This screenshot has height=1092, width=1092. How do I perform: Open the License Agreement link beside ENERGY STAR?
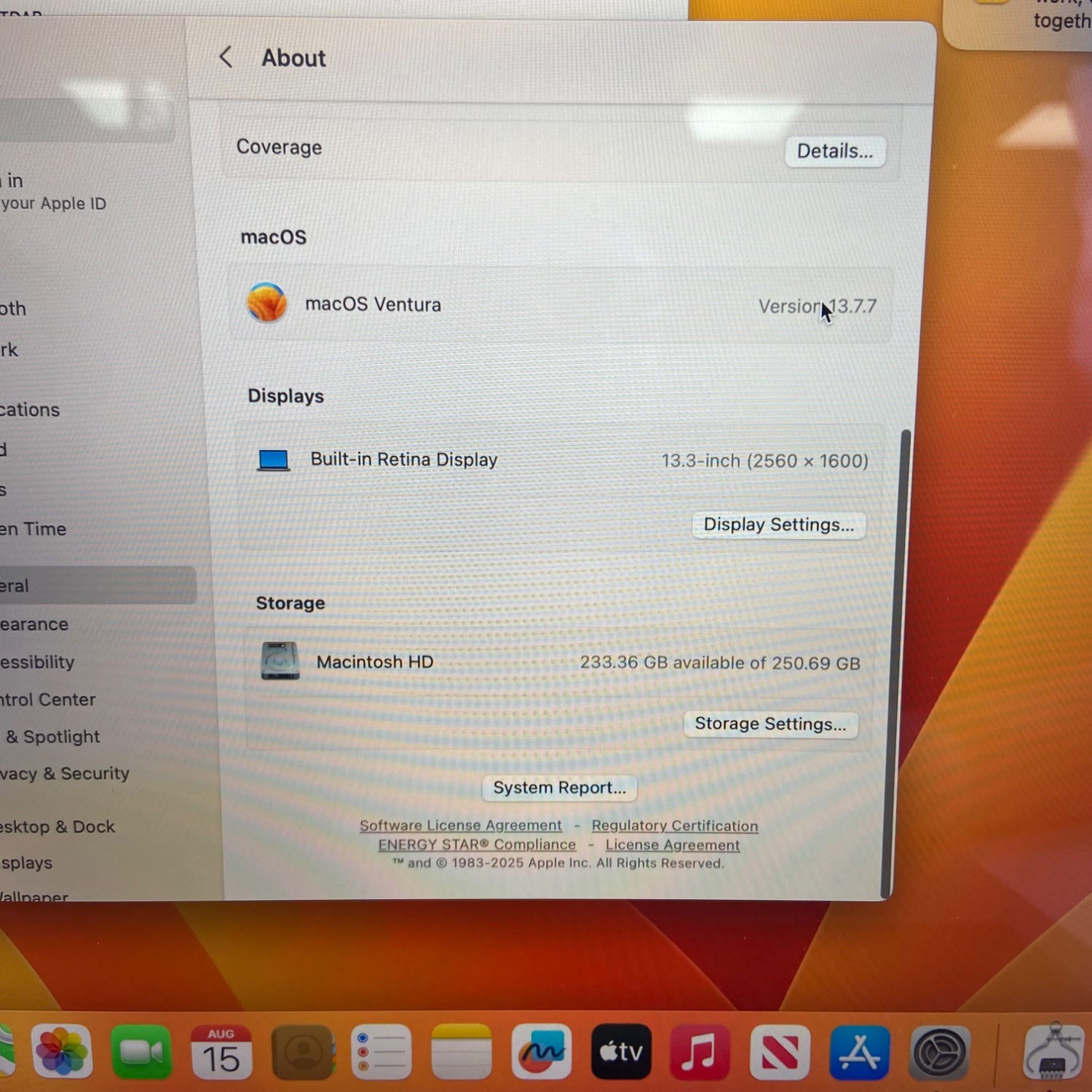[673, 845]
